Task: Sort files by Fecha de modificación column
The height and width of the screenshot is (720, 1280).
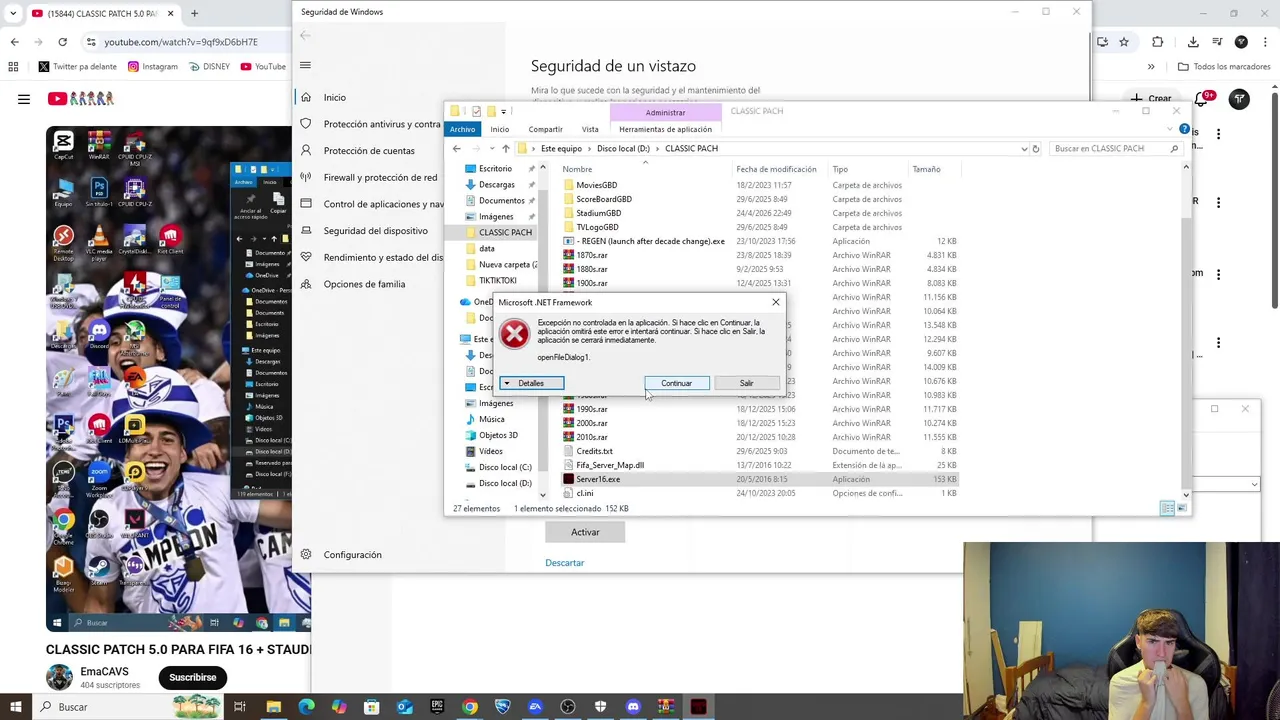Action: click(776, 169)
